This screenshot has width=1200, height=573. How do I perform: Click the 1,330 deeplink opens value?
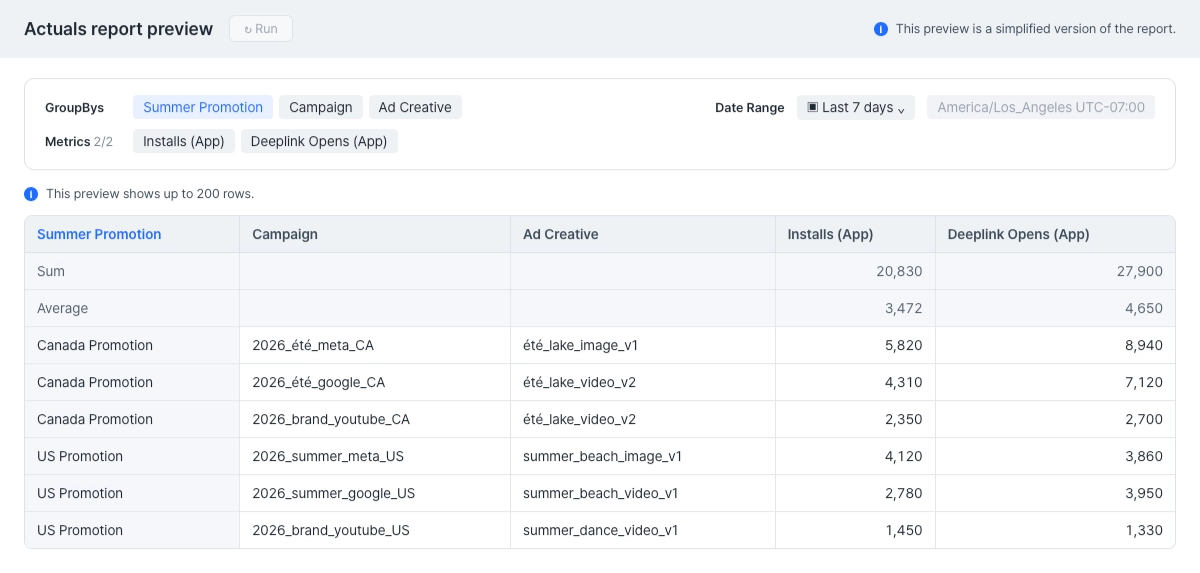coord(1144,530)
